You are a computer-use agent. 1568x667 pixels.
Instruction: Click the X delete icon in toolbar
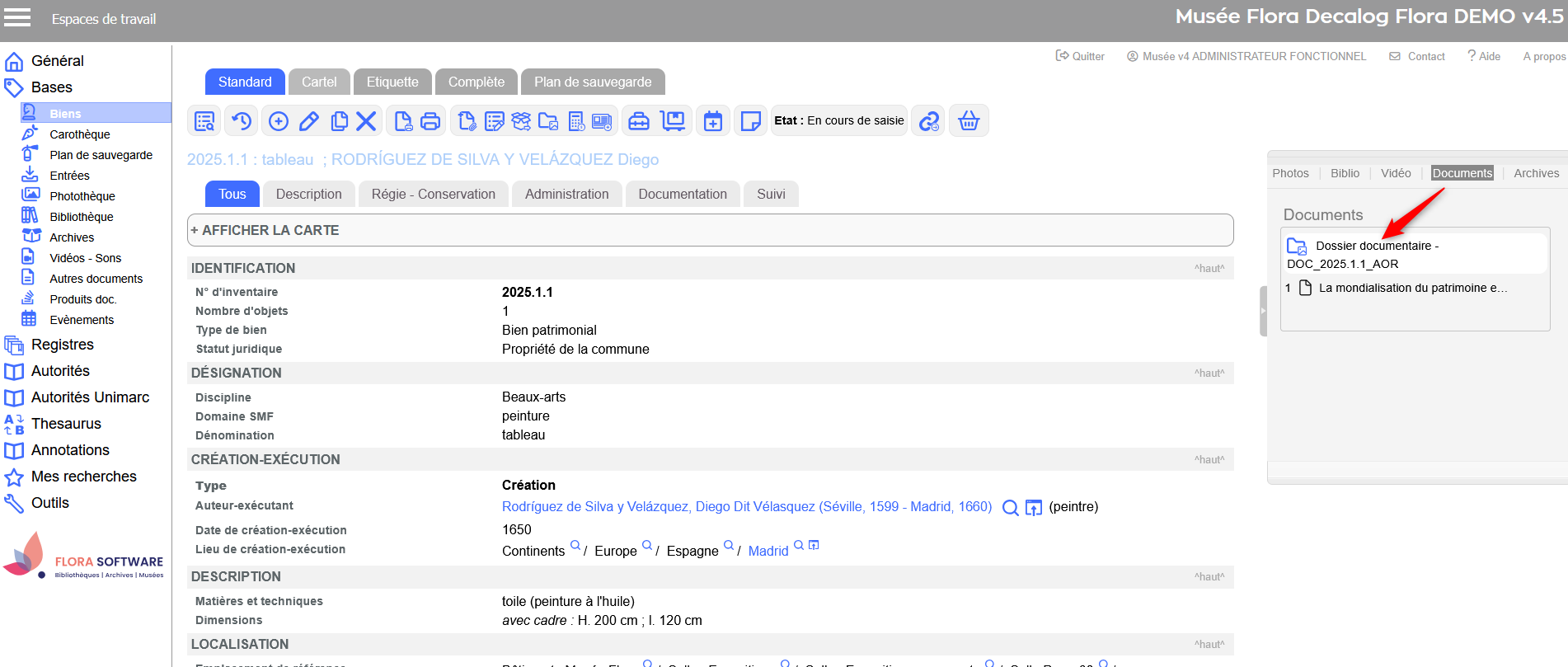[x=366, y=121]
